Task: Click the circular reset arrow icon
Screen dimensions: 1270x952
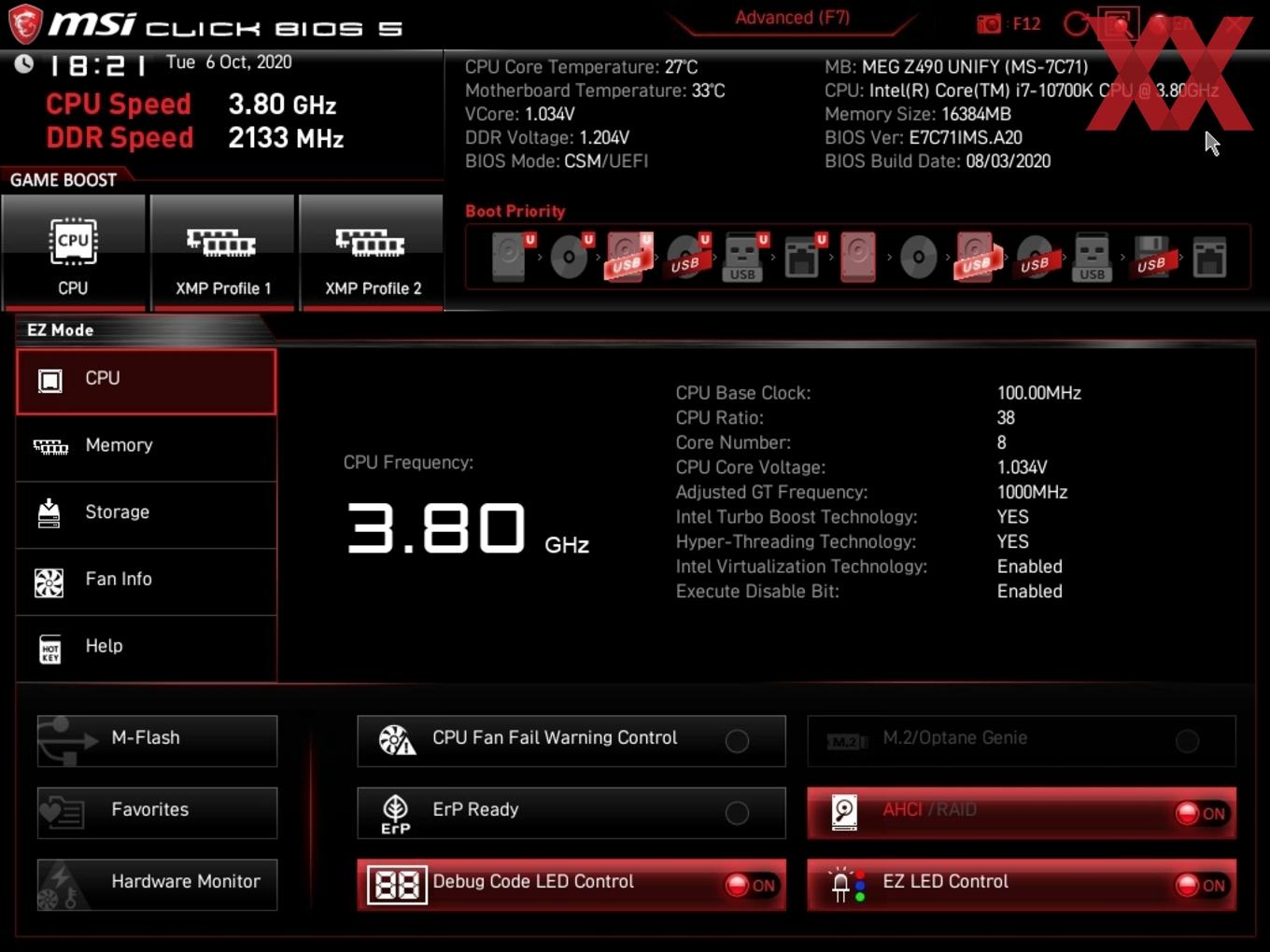Action: point(1077,23)
